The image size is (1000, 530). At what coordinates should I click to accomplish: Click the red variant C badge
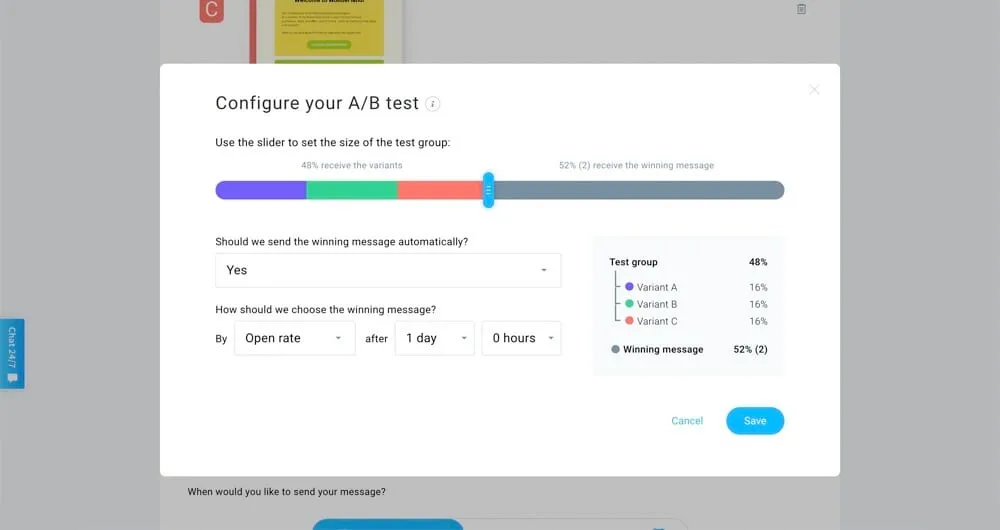coord(211,10)
